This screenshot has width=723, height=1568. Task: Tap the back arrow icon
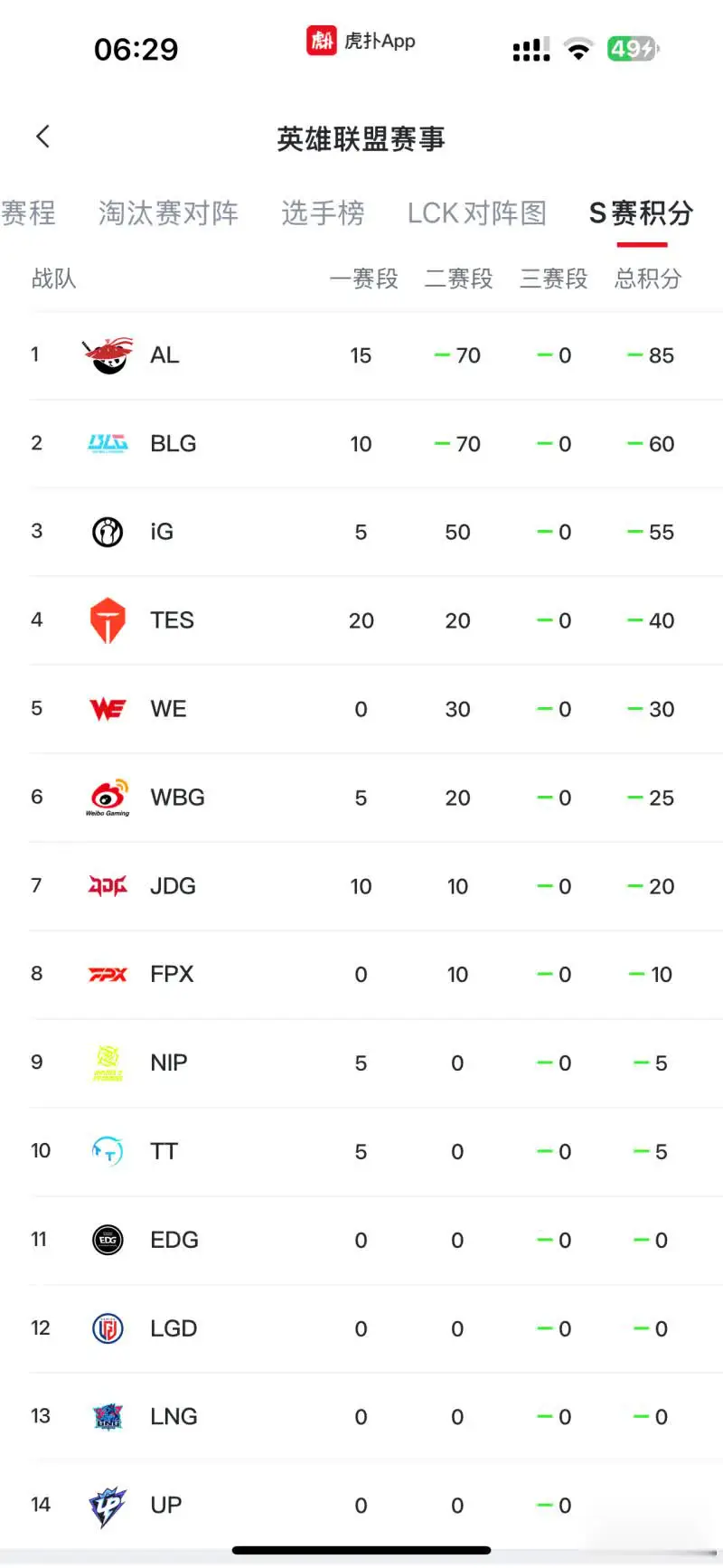coord(42,137)
